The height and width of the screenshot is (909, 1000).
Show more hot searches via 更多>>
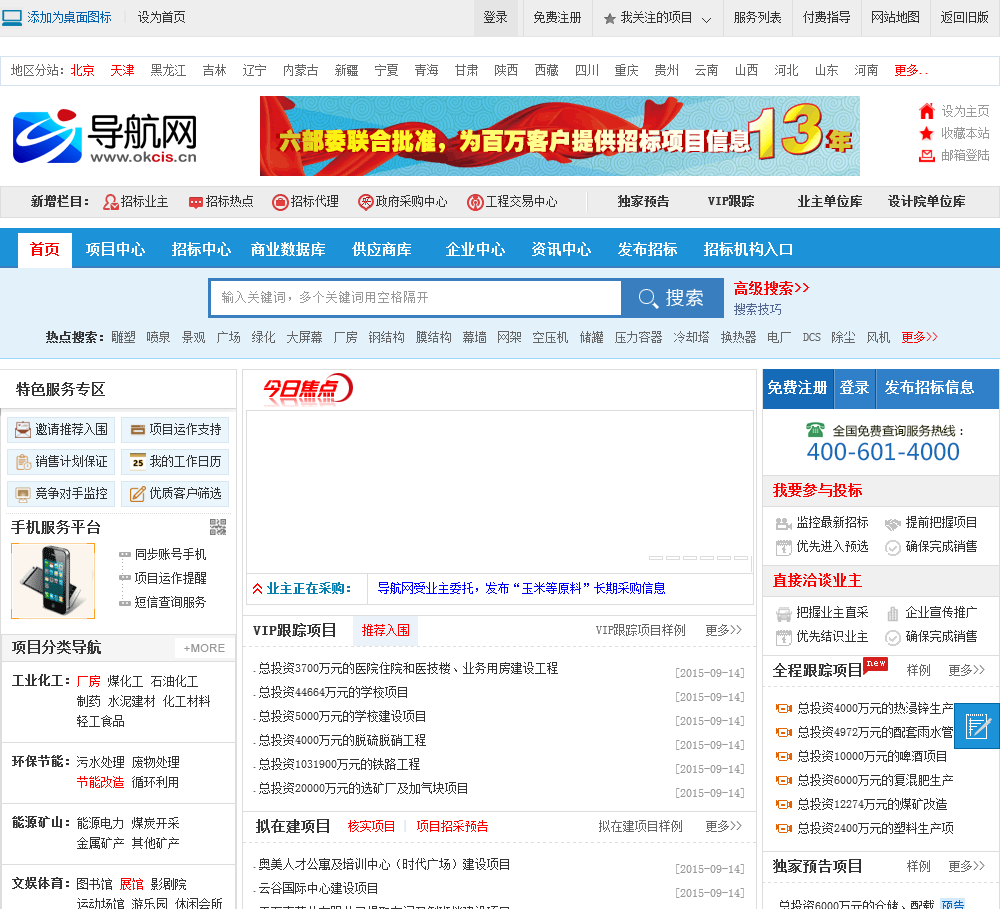[x=919, y=337]
